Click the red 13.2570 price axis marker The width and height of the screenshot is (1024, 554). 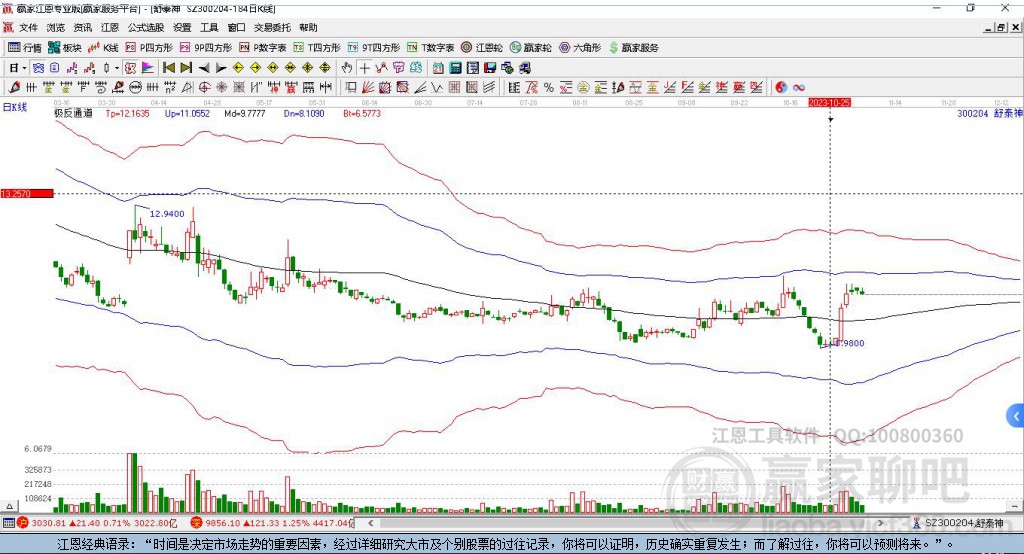tap(27, 193)
